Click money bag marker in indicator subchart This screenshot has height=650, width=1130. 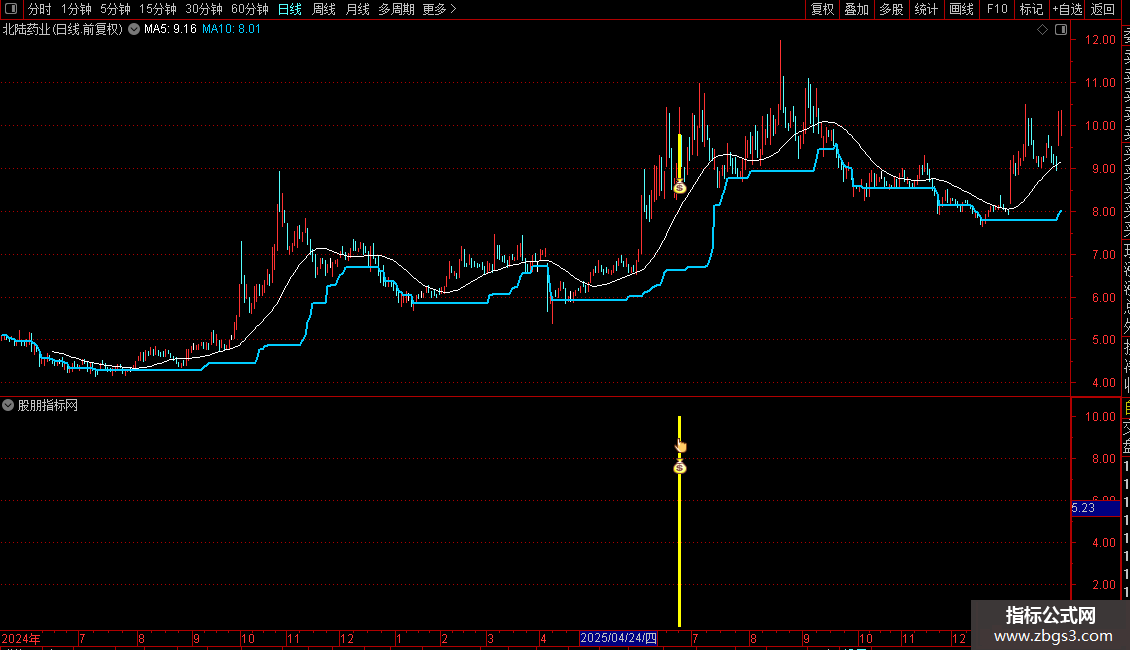[680, 467]
